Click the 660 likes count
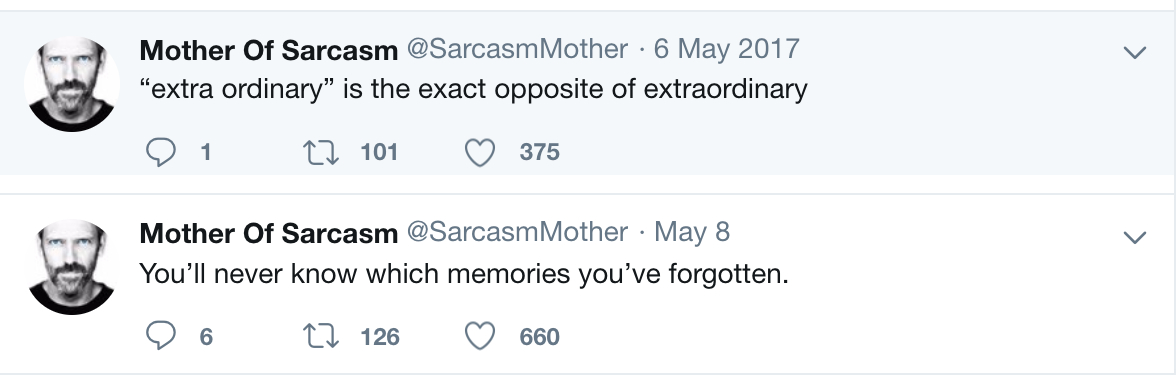 540,337
